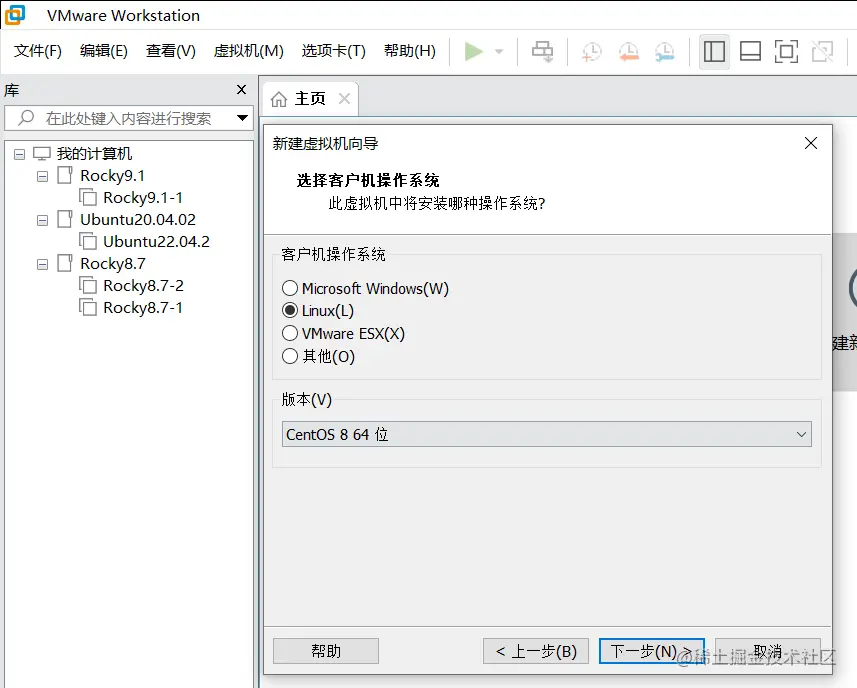Select the Rocky8.7 virtual machine
The width and height of the screenshot is (857, 688).
(113, 264)
